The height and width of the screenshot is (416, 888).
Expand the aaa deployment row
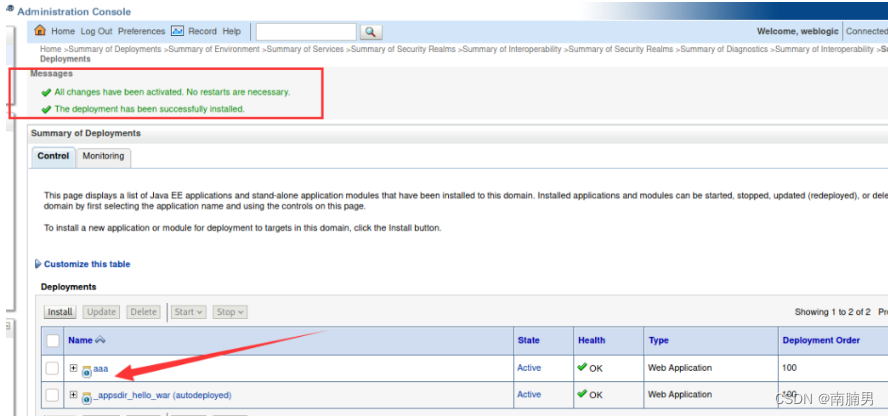click(x=73, y=368)
